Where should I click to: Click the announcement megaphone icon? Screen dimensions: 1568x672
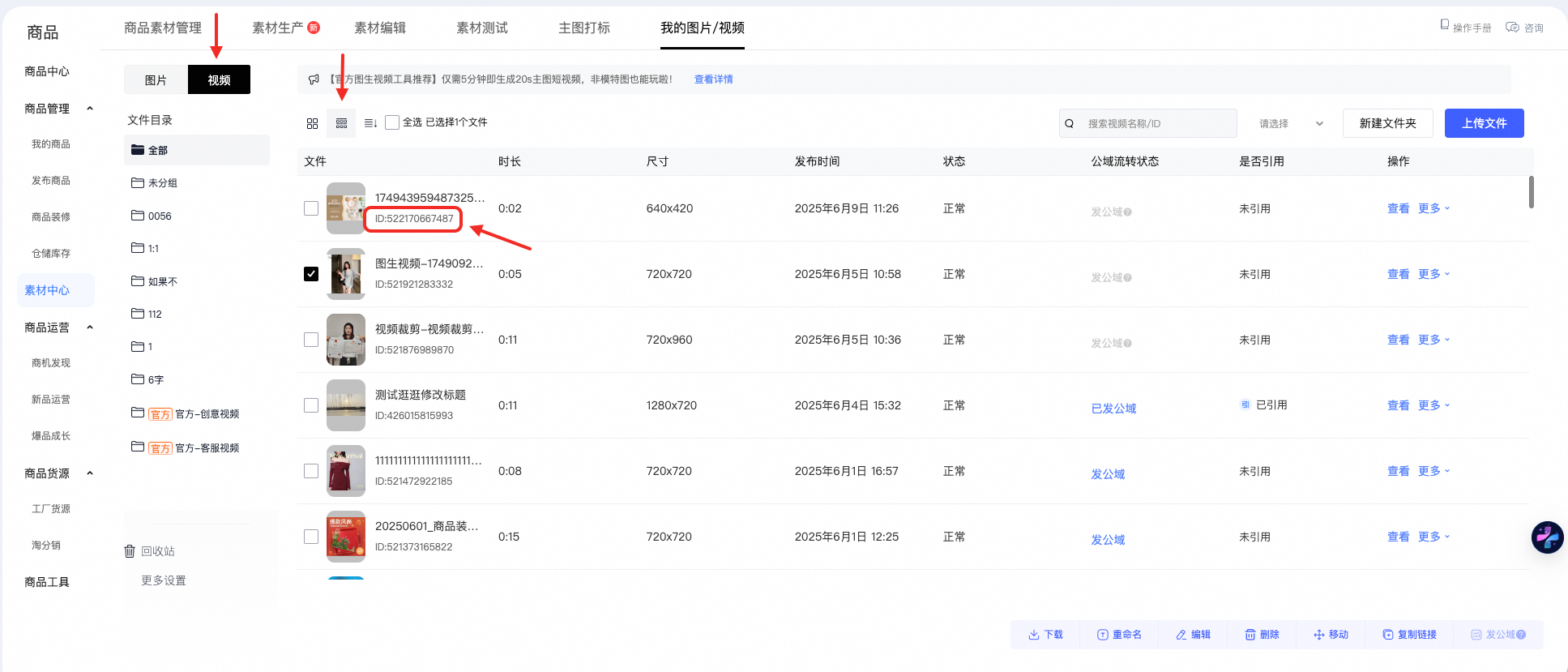[x=314, y=79]
